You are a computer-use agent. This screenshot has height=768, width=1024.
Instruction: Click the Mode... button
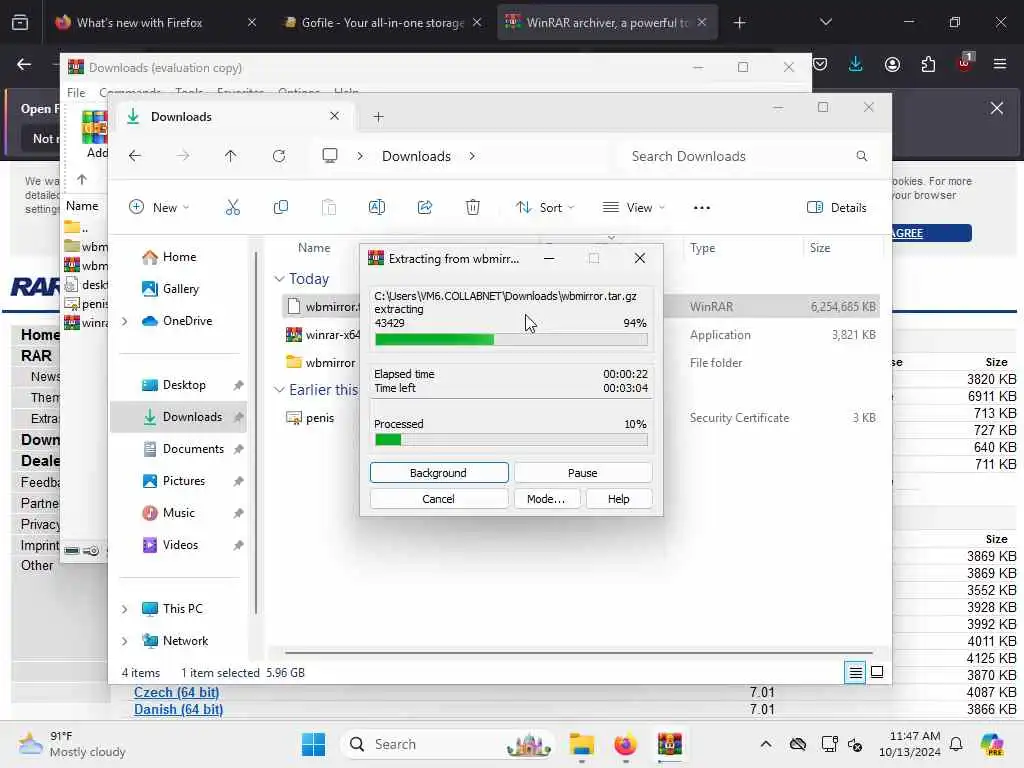546,499
